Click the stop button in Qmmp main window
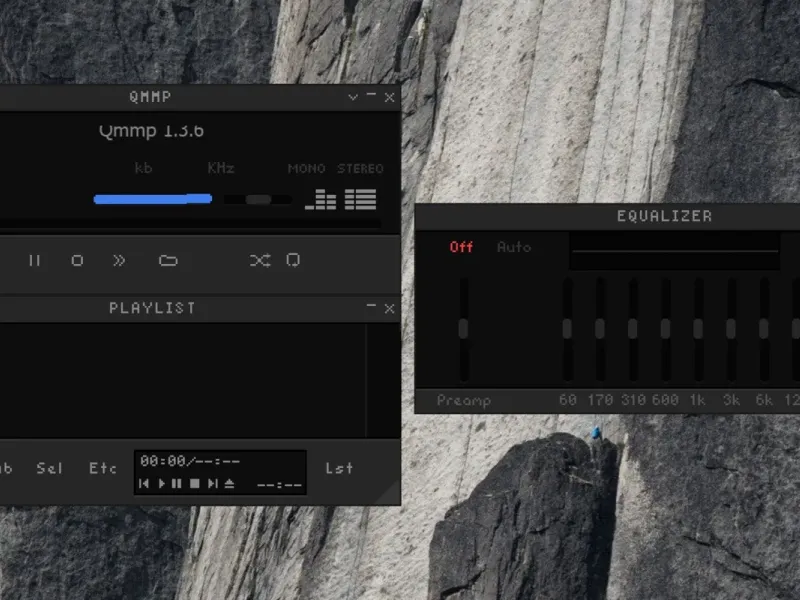 [77, 261]
